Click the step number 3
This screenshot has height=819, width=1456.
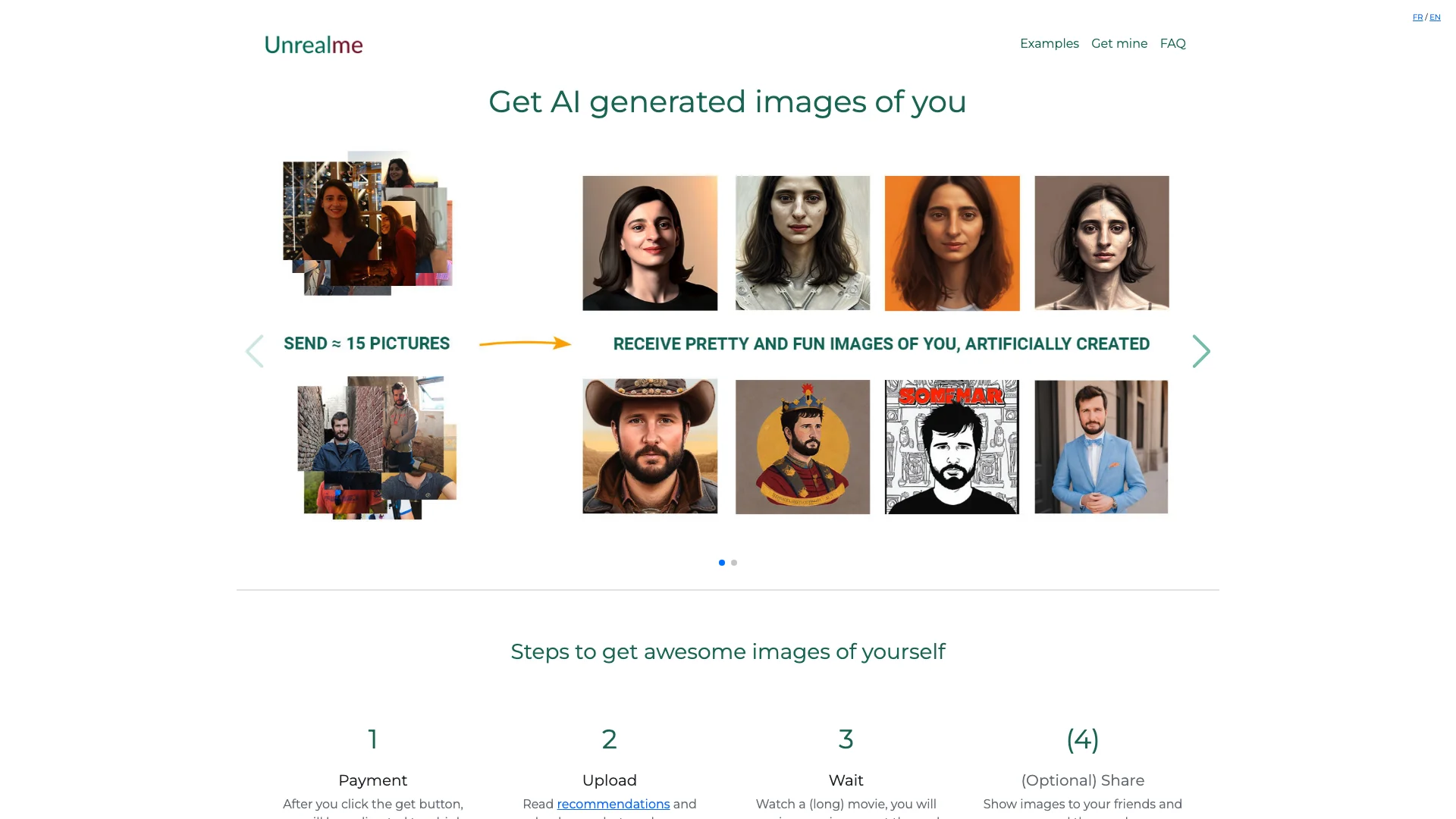pyautogui.click(x=846, y=739)
